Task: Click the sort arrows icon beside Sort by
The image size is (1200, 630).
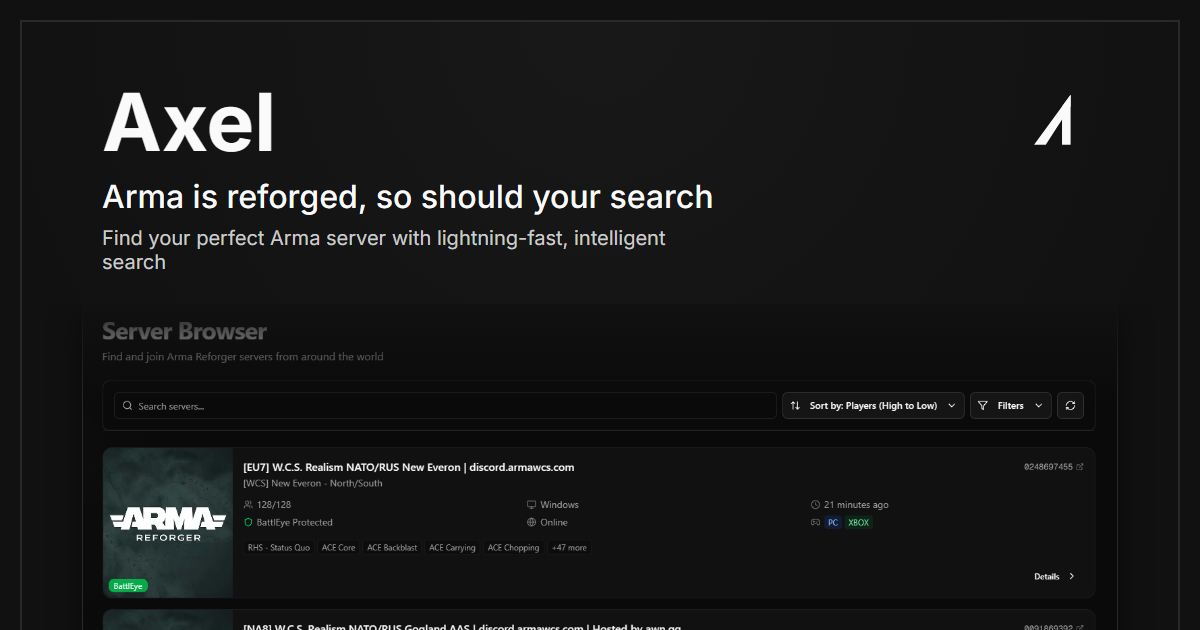Action: tap(794, 405)
